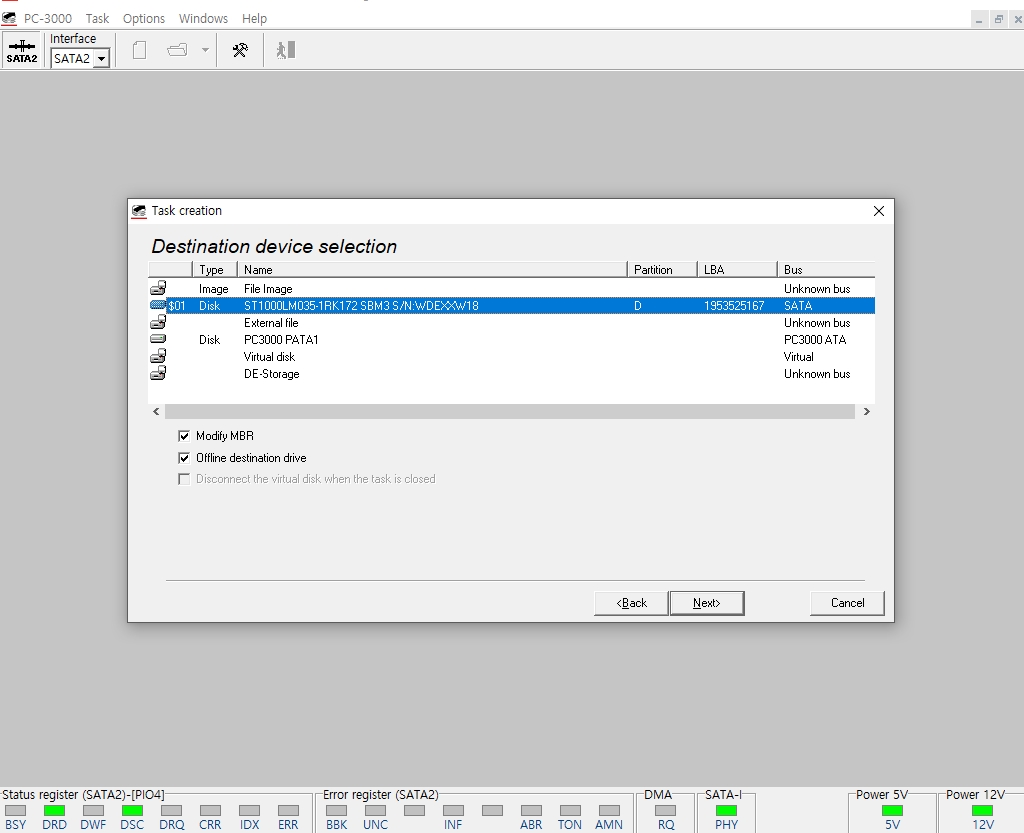Click the Power 12V indicator
The image size is (1024, 833).
982,810
